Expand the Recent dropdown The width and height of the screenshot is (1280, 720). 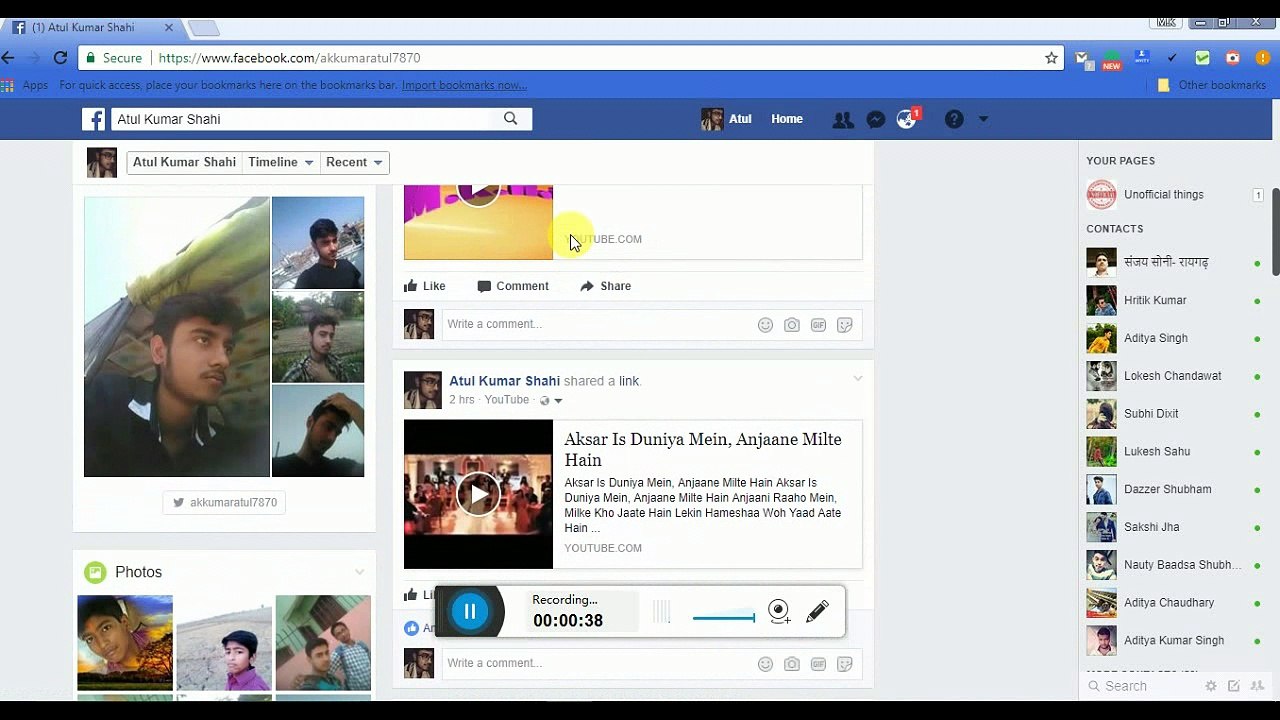point(354,162)
